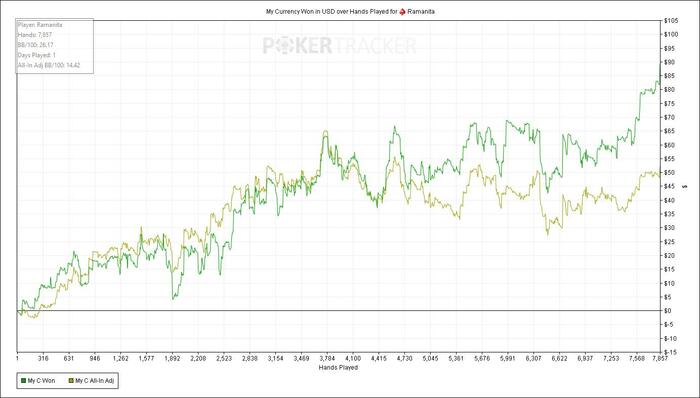Click the 'Player: Ramanita' line in the info box
The image size is (700, 398).
[x=40, y=25]
